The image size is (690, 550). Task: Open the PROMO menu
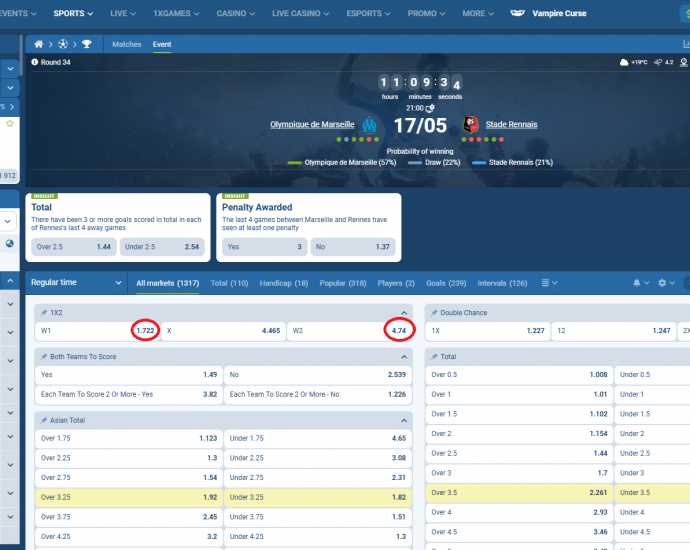tap(426, 14)
